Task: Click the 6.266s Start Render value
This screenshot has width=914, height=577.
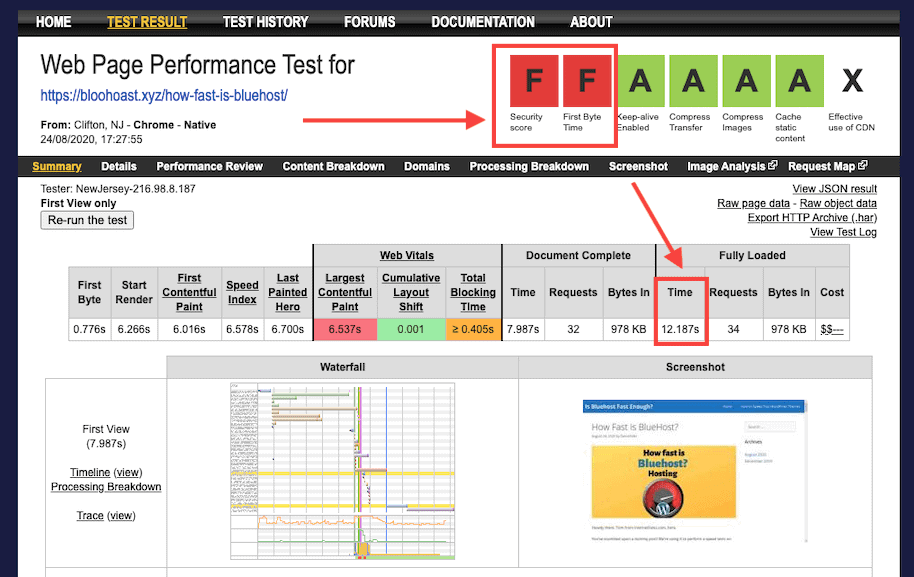Action: (134, 329)
